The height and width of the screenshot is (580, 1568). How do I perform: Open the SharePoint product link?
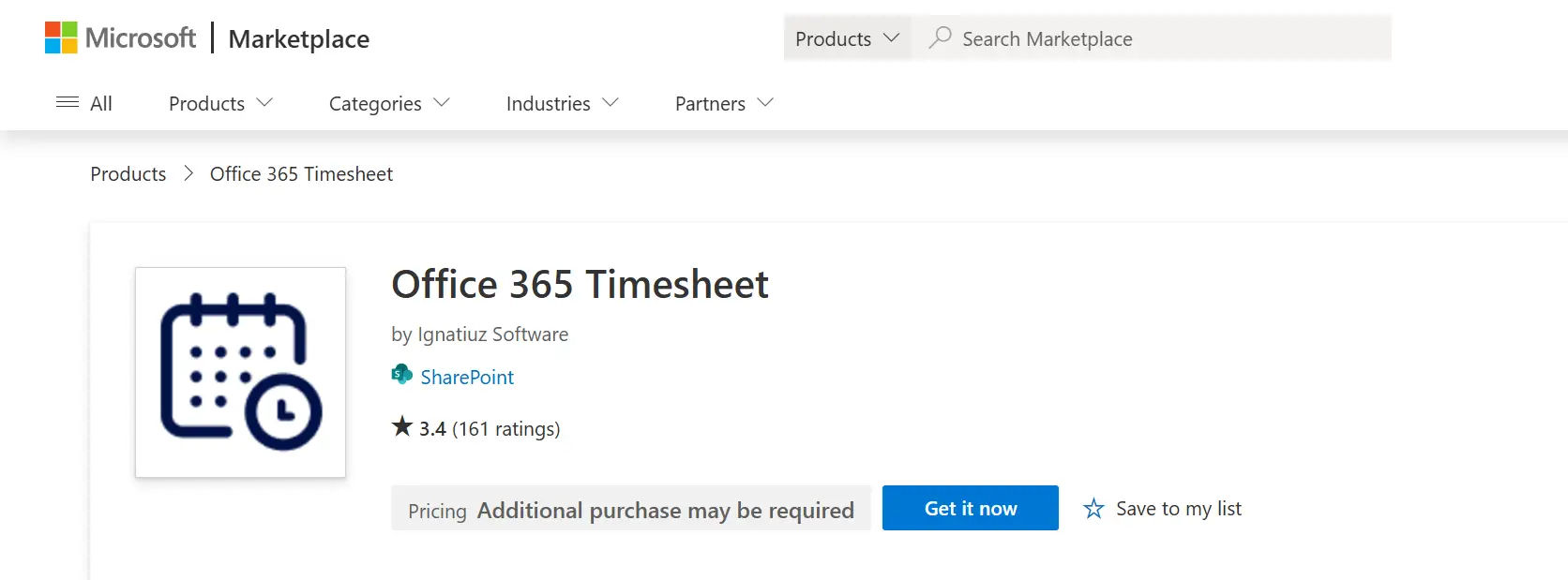pos(467,378)
